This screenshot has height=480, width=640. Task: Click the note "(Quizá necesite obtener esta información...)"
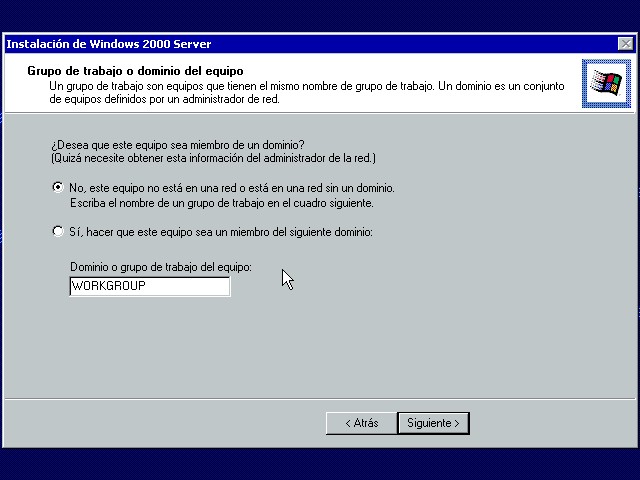pyautogui.click(x=213, y=158)
